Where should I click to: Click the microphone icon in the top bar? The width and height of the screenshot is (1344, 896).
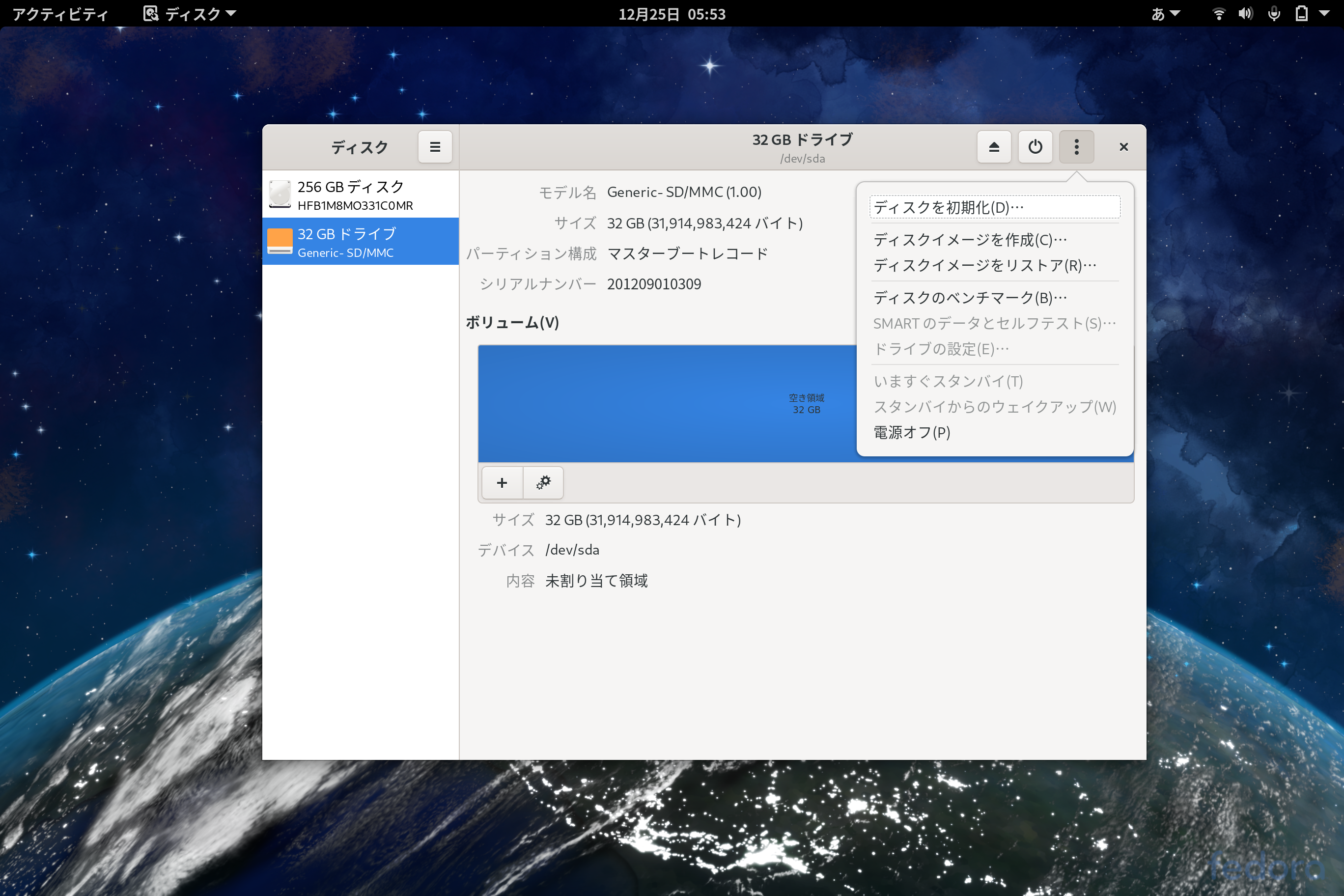click(1274, 14)
